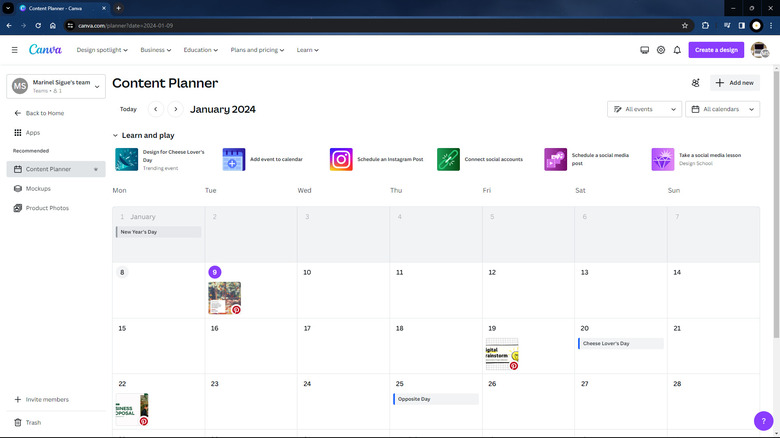Click the browser back arrow
780x438 pixels.
9,25
